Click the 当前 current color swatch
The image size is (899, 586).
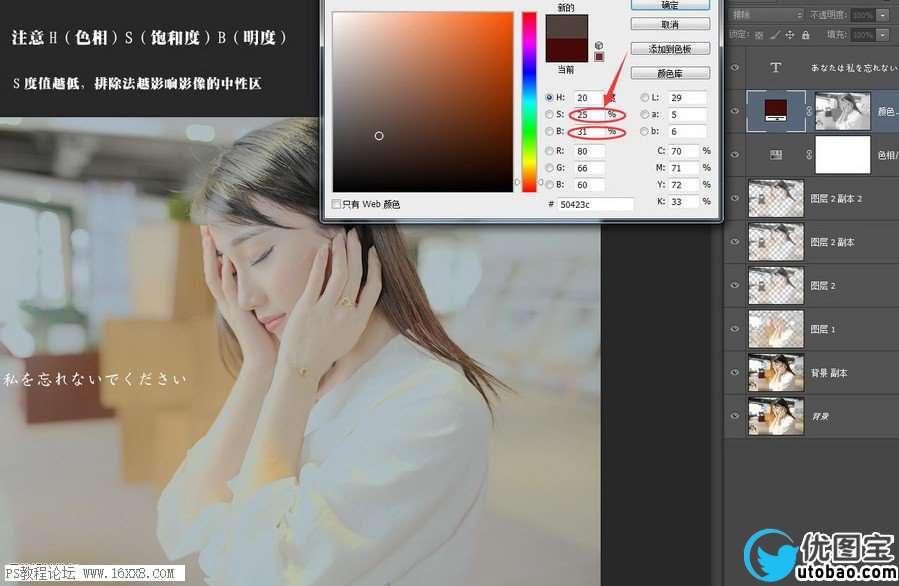click(x=566, y=50)
